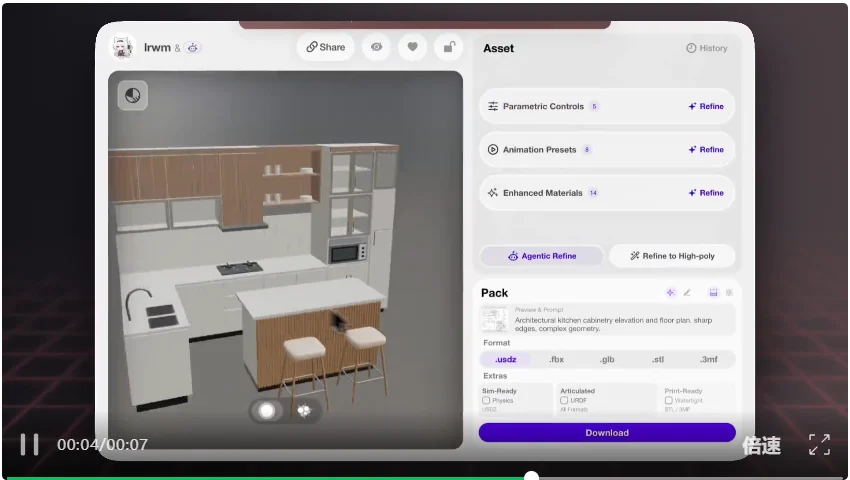Screen dimensions: 850x480
Task: Click the Pack section heading
Action: 494,293
